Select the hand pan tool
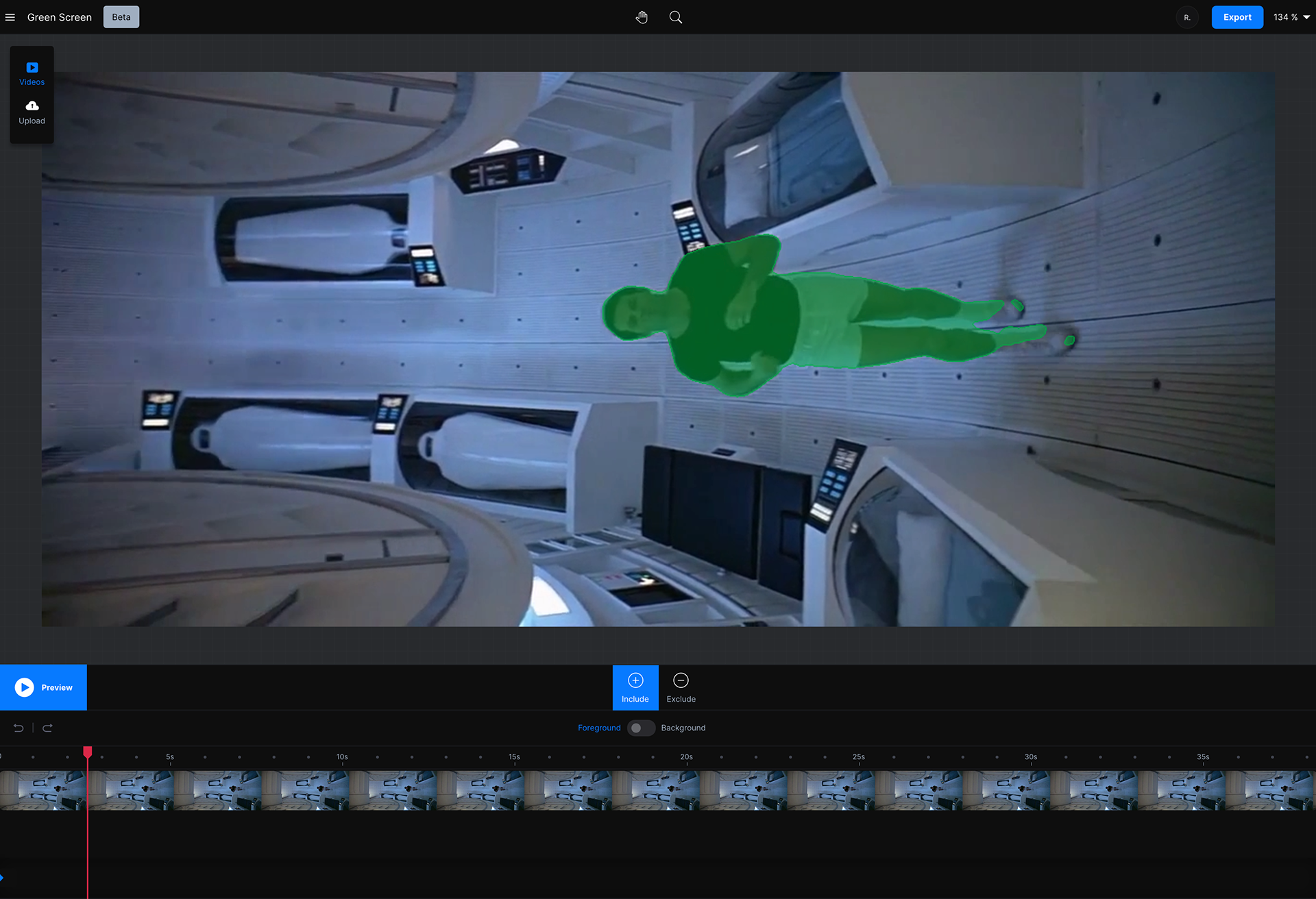The image size is (1316, 899). click(642, 17)
